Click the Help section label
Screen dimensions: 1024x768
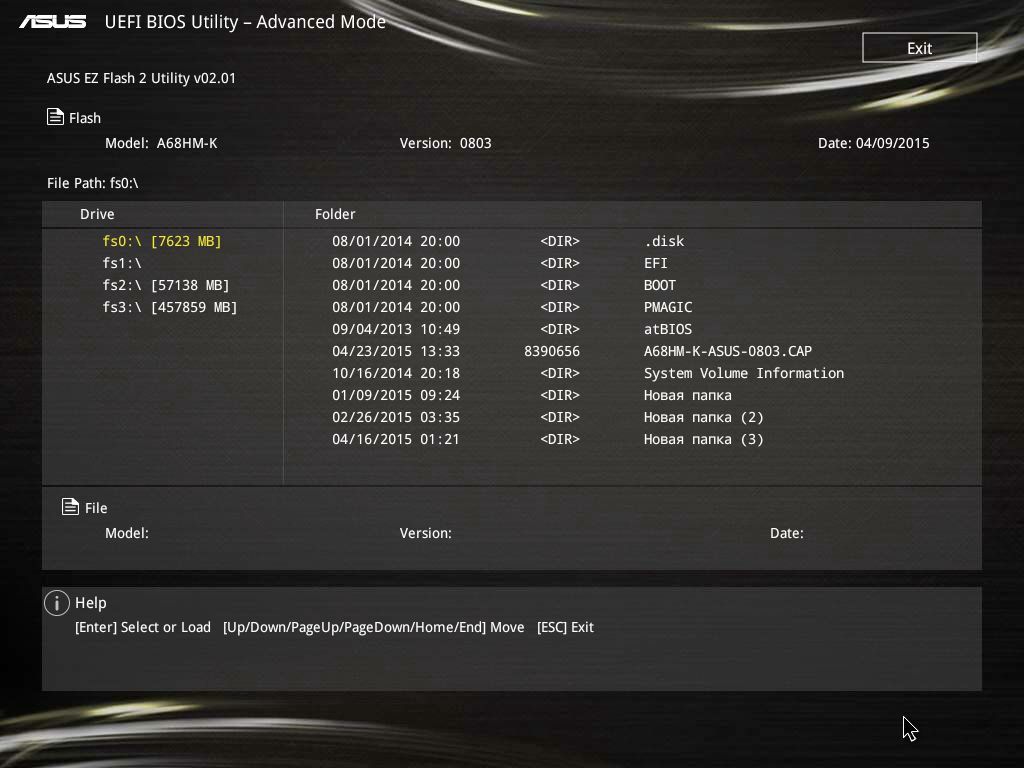click(x=91, y=603)
